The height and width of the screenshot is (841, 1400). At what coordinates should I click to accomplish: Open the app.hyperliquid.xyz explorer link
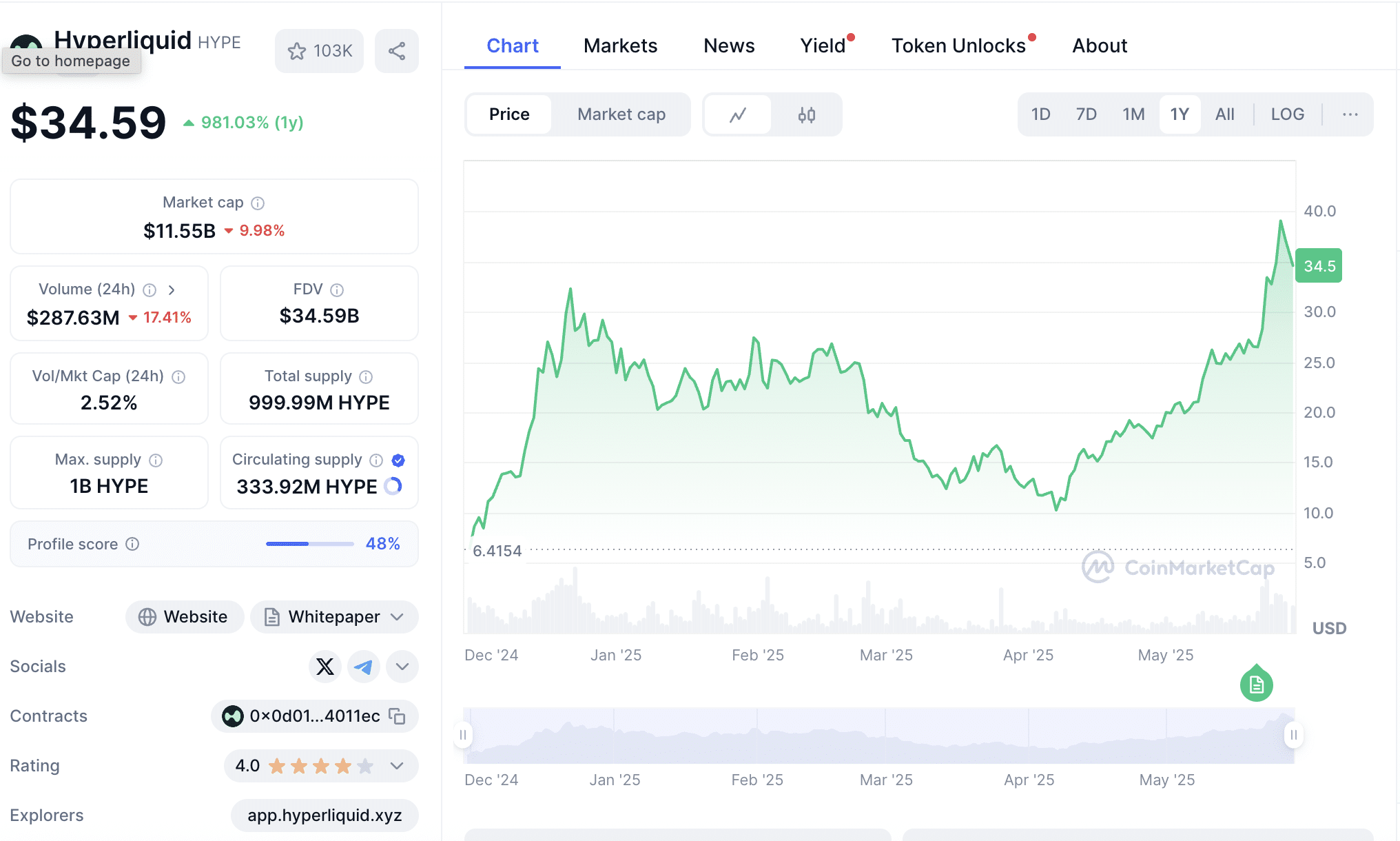(325, 815)
